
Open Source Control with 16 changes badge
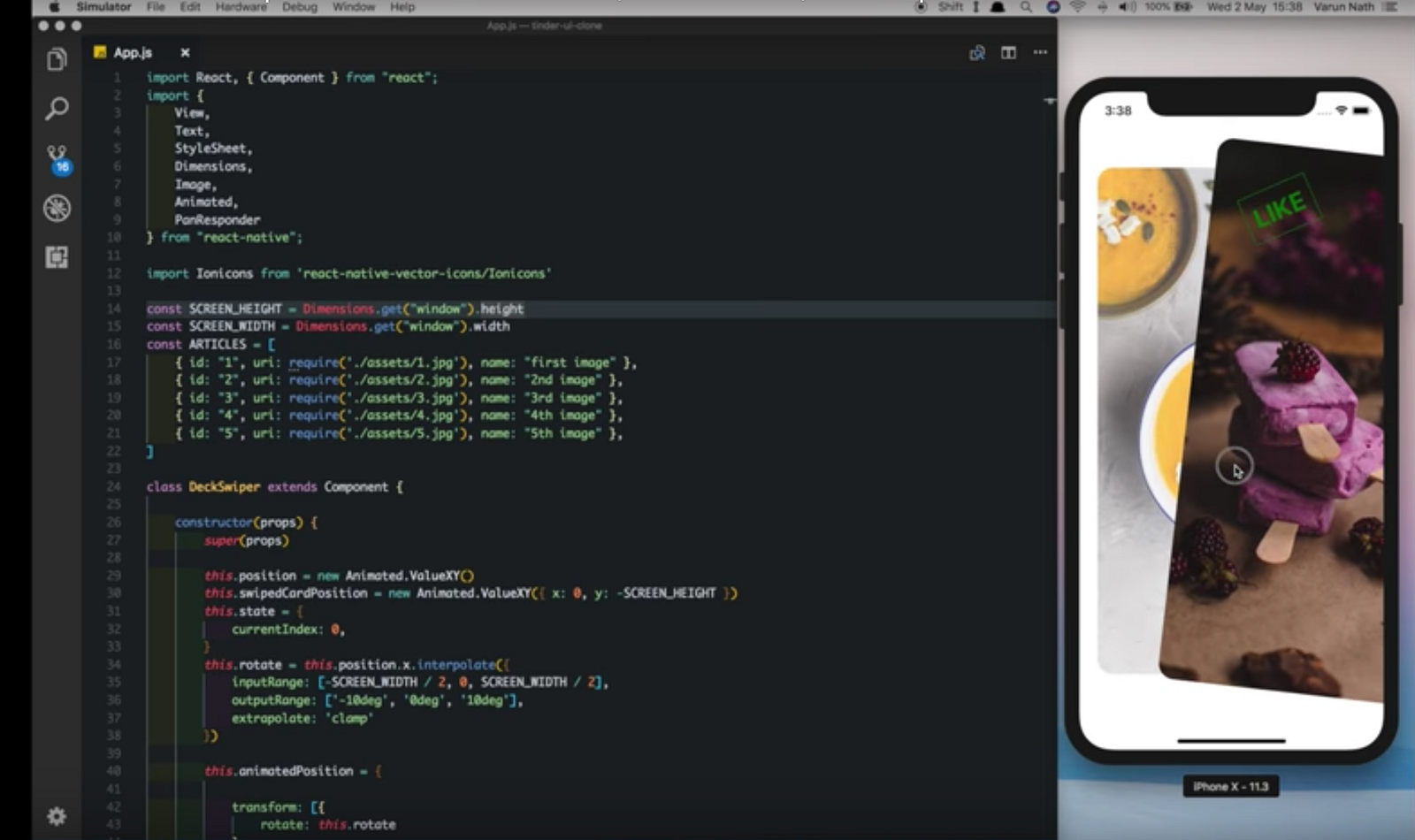point(57,159)
